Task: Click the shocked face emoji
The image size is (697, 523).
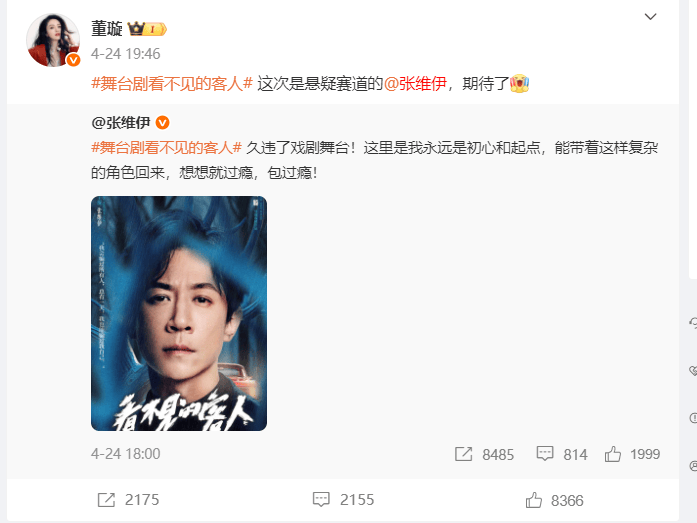Action: [519, 83]
